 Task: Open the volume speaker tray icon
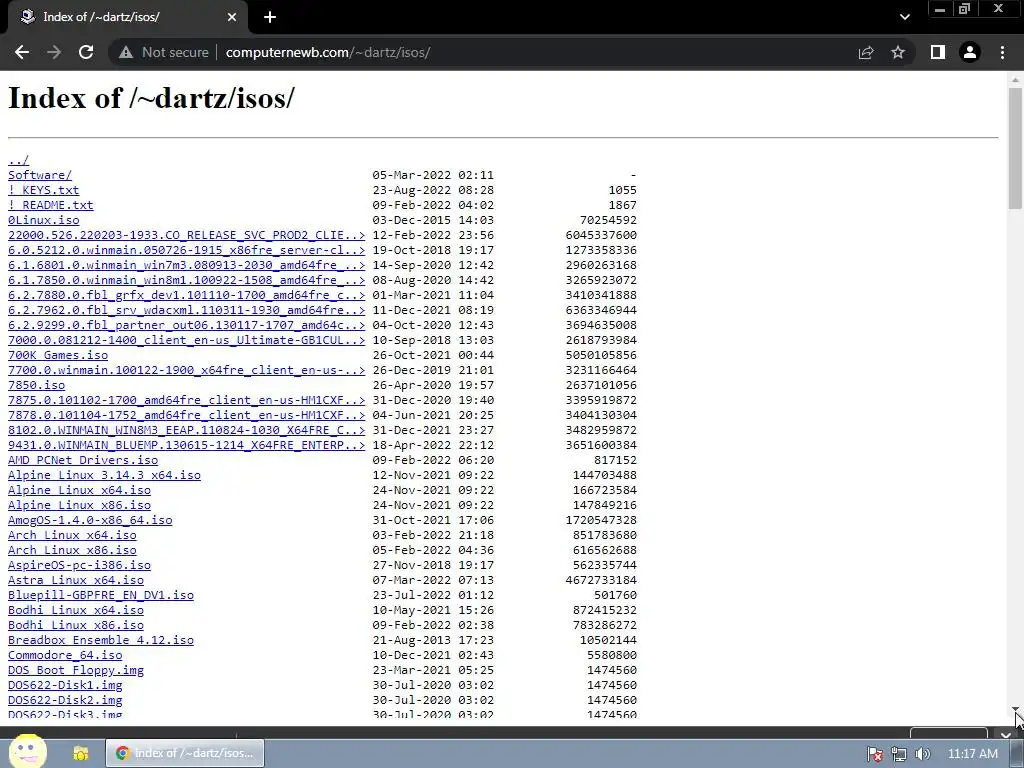pos(922,754)
